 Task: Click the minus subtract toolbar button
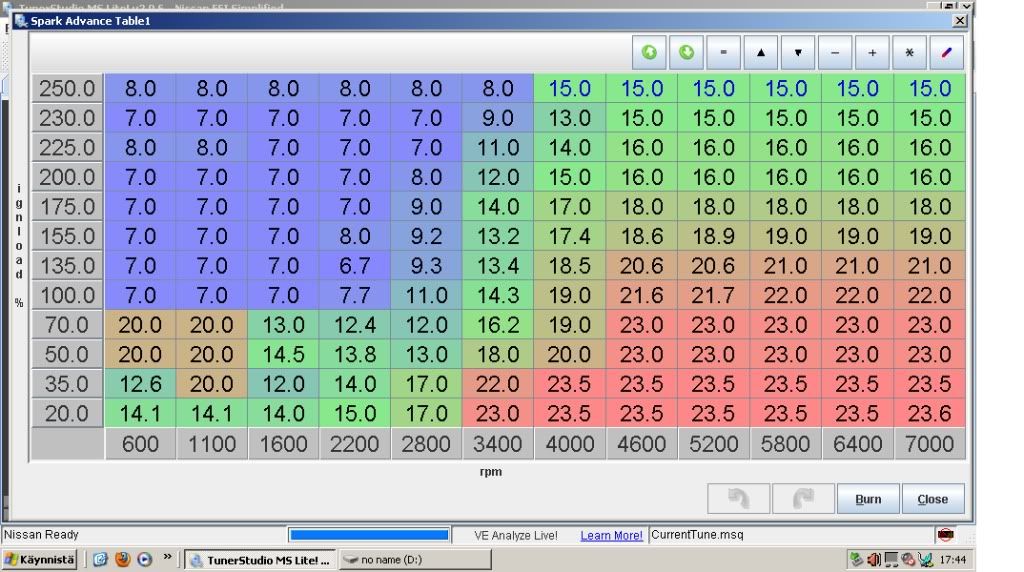835,52
